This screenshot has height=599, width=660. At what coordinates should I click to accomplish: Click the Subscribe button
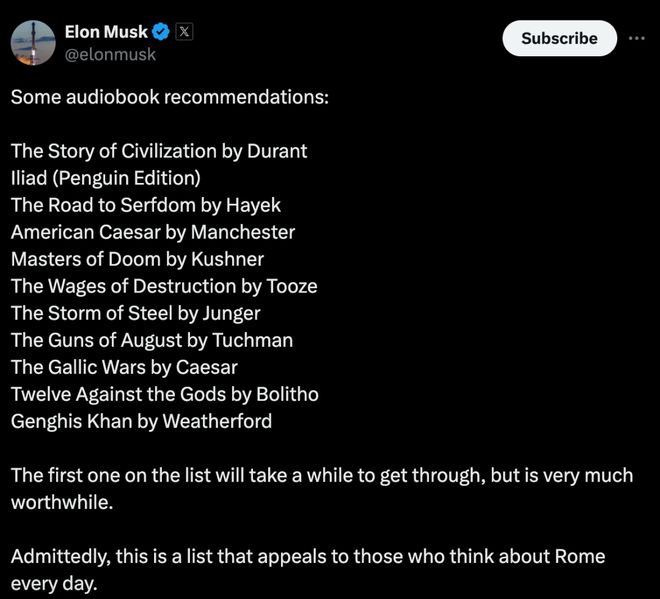[559, 38]
